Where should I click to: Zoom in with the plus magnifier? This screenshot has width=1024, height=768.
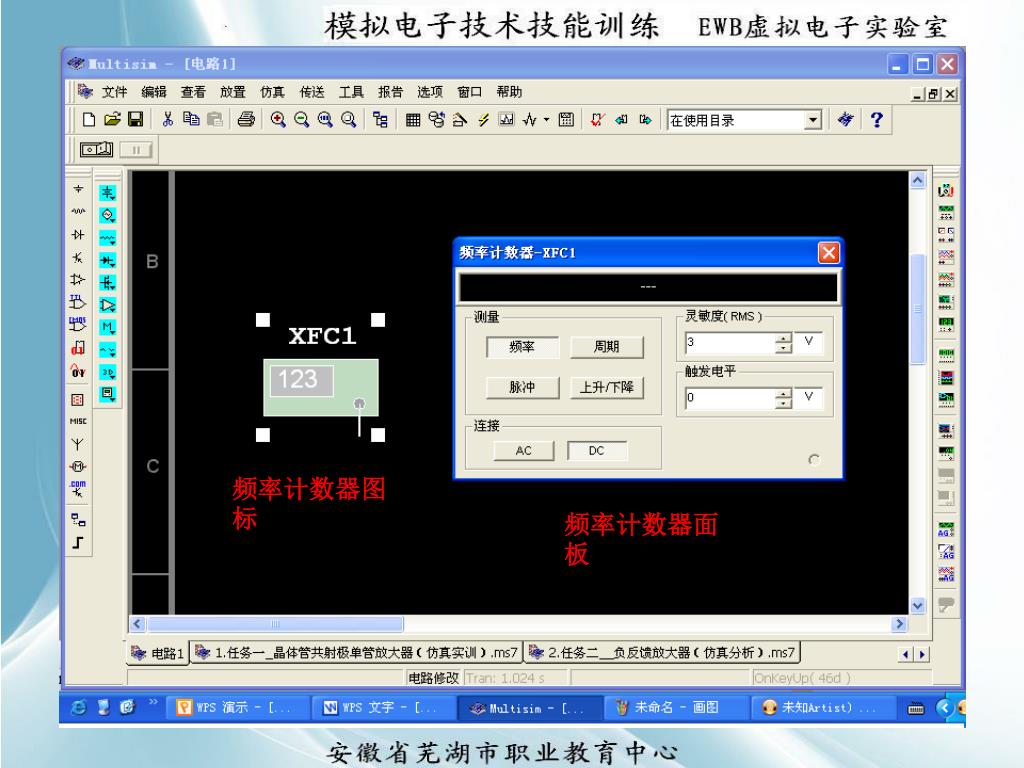[x=278, y=120]
